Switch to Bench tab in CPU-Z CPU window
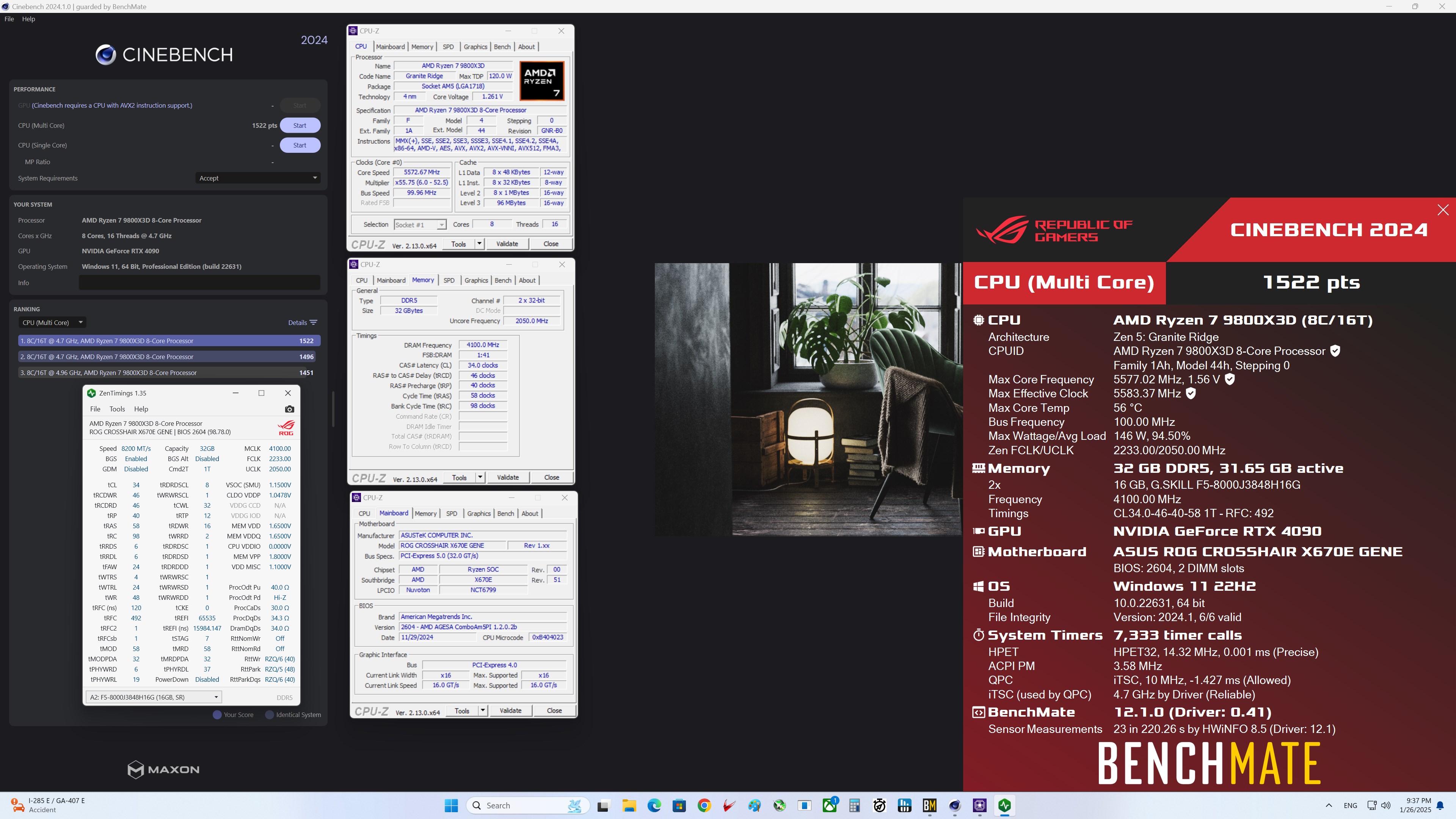The height and width of the screenshot is (819, 1456). coord(502,47)
